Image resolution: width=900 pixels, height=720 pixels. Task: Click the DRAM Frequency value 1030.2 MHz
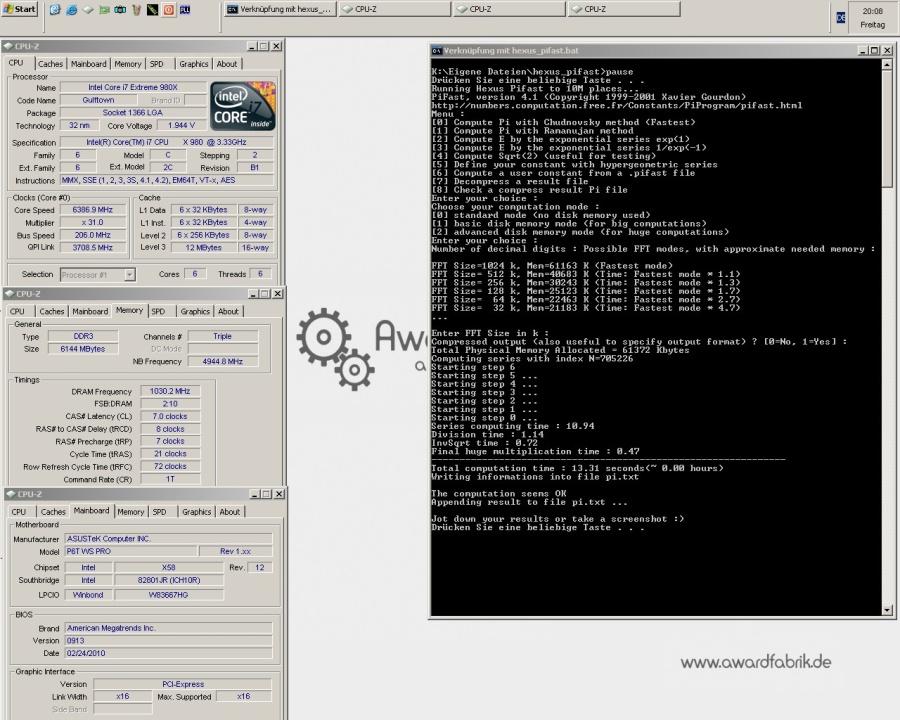click(170, 391)
